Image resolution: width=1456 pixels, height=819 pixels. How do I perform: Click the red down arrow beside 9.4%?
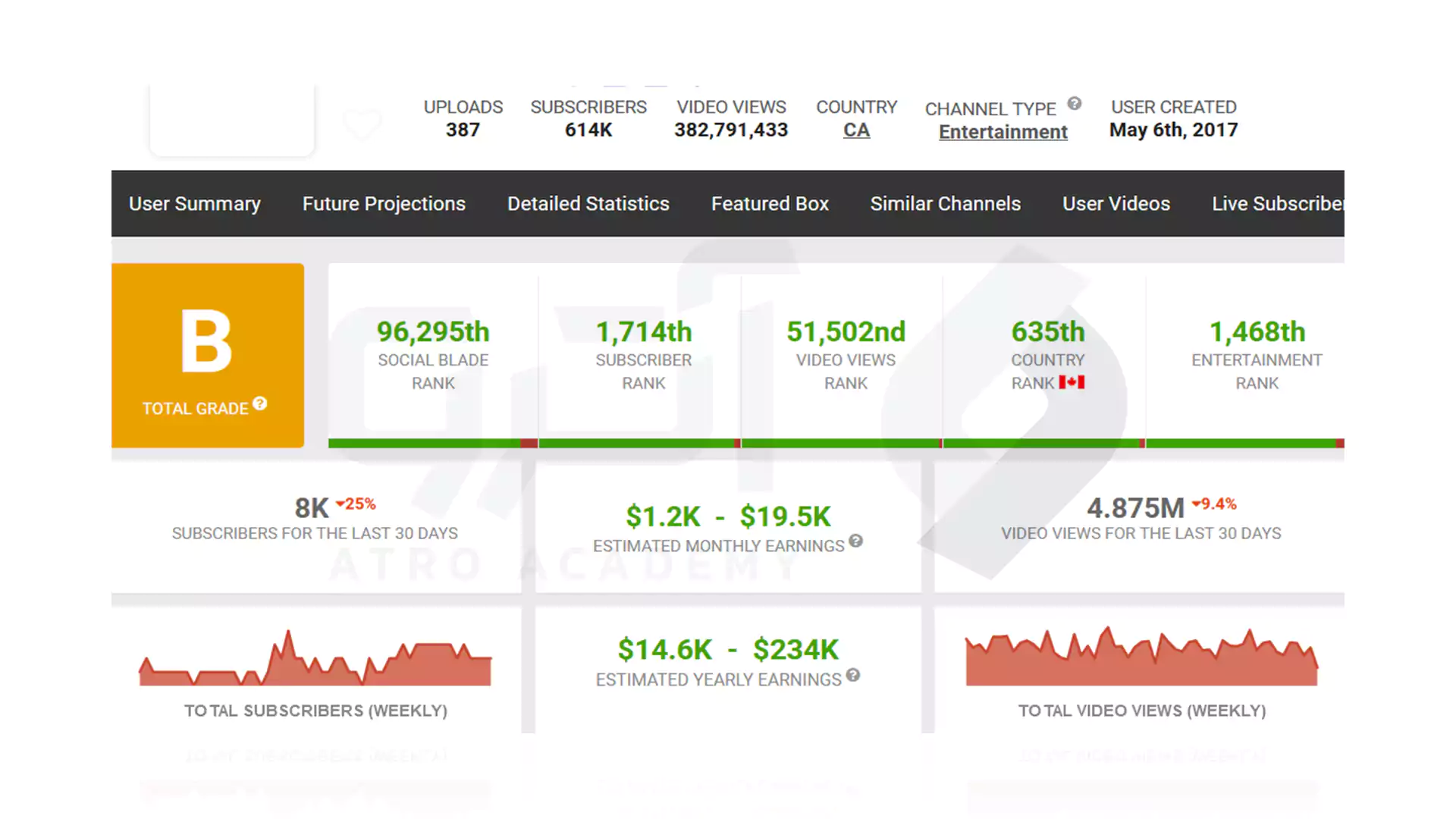click(x=1196, y=504)
